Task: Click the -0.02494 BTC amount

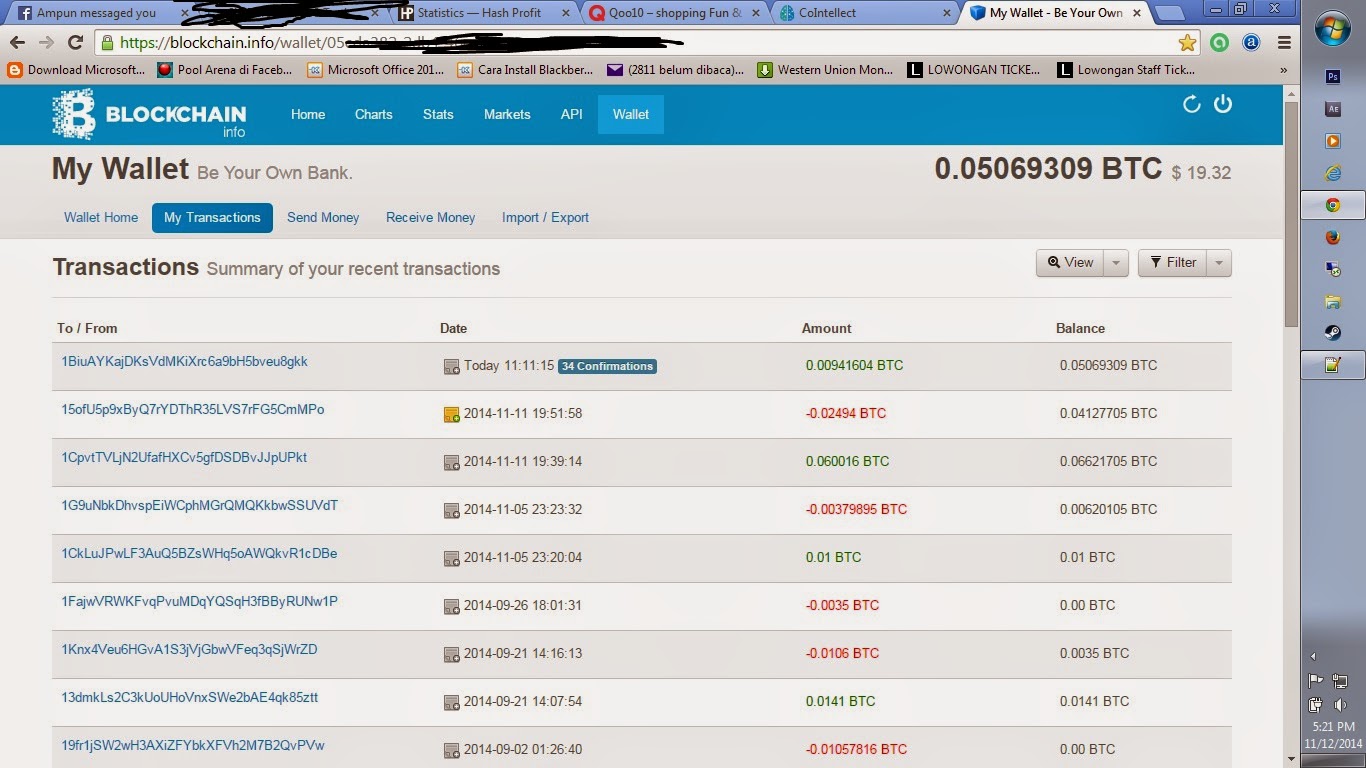Action: [x=846, y=413]
